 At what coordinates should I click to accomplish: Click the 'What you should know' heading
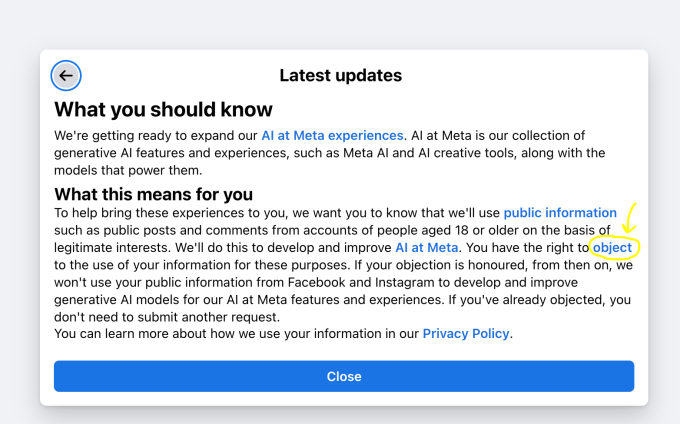163,109
